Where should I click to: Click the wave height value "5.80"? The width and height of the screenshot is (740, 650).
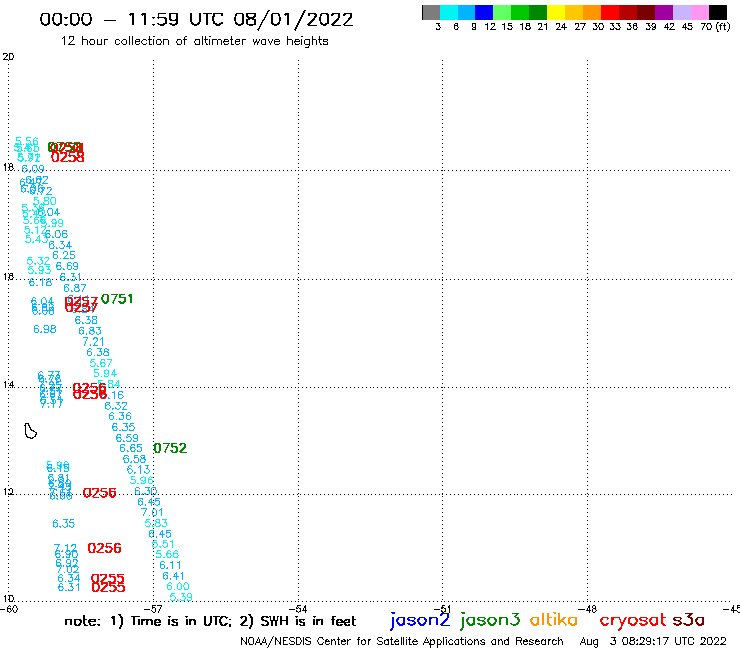pyautogui.click(x=45, y=202)
